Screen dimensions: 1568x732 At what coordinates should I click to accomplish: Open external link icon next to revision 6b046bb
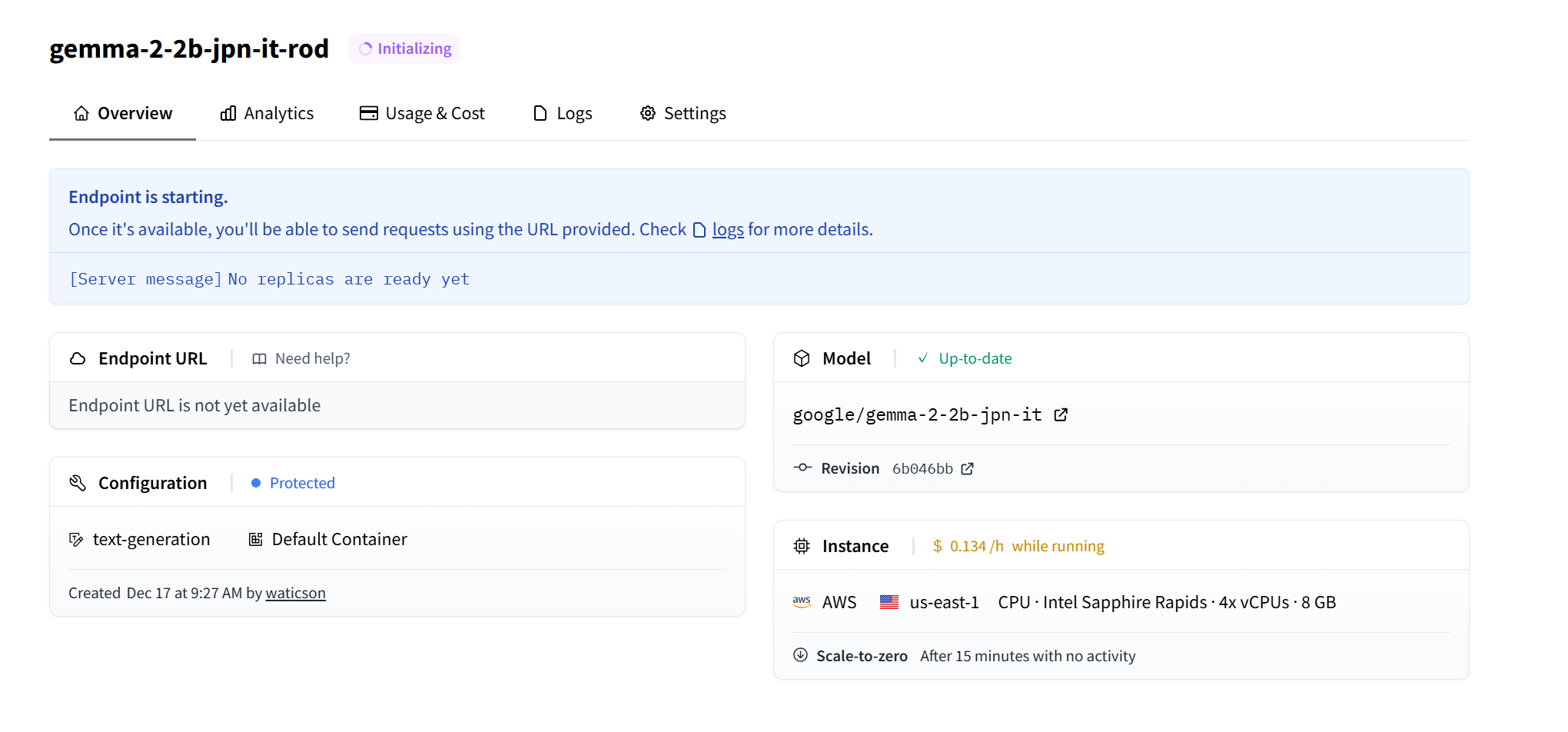967,469
